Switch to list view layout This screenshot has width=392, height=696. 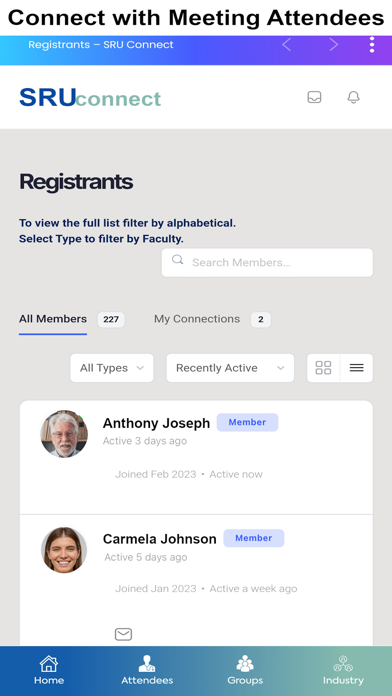pos(356,368)
